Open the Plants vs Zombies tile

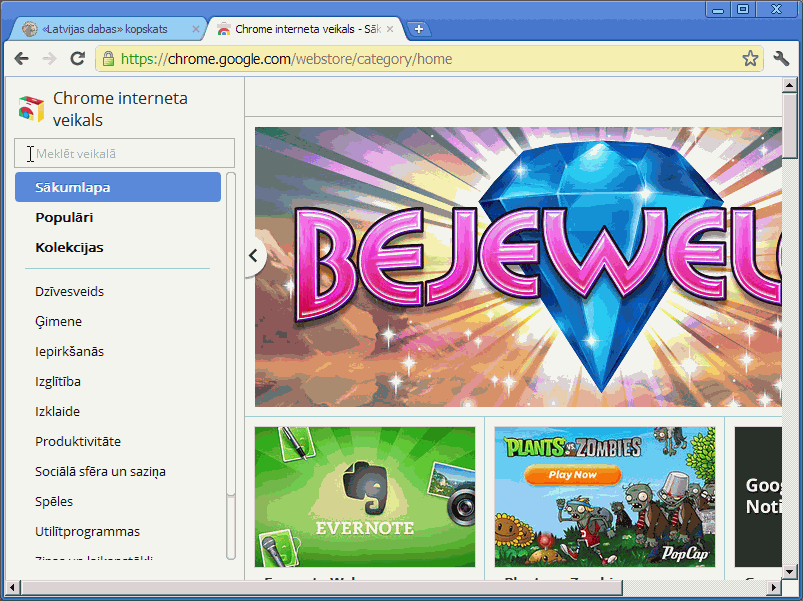[605, 497]
